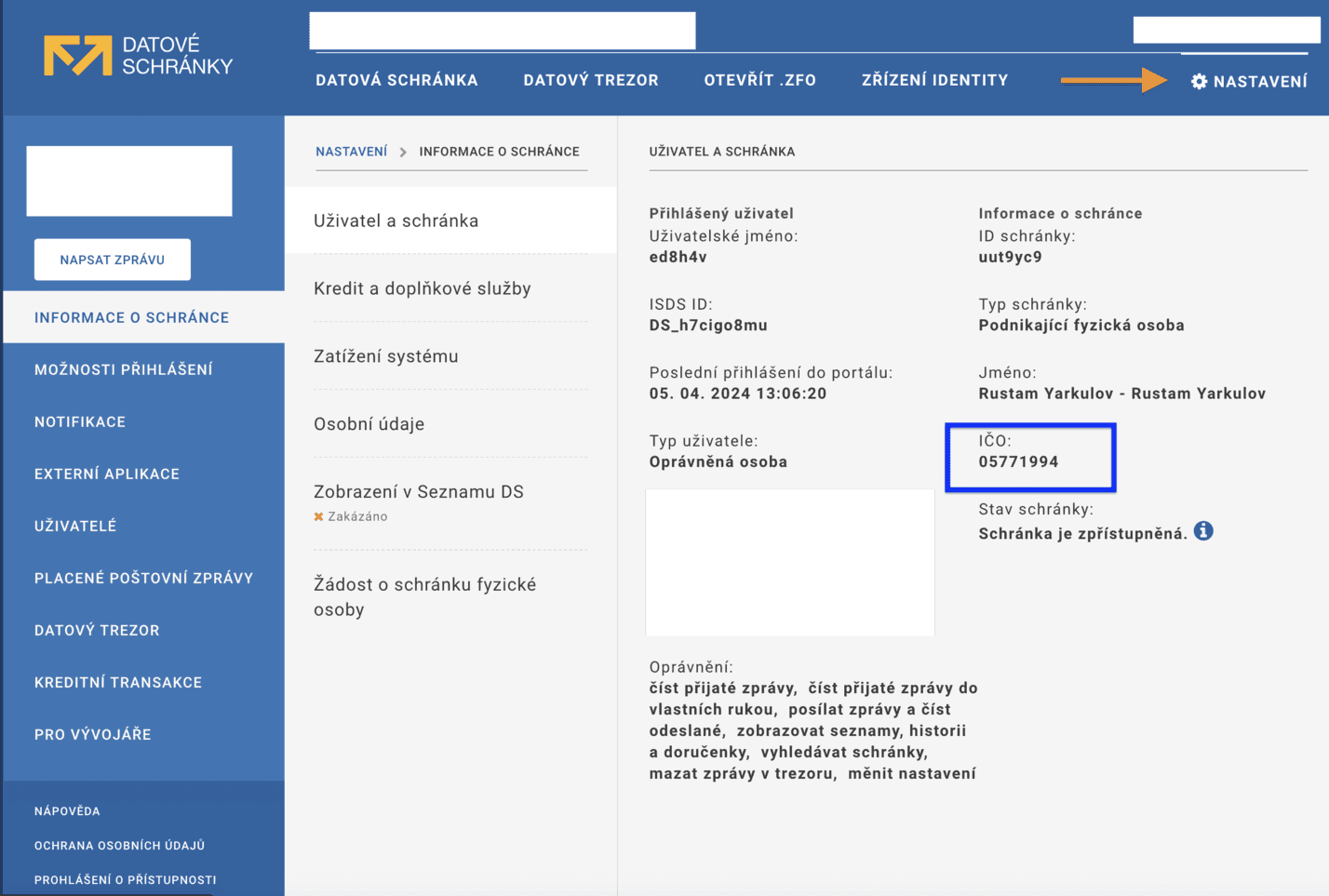The height and width of the screenshot is (896, 1329).
Task: Click the red X beside "Zakázáno"
Action: point(320,515)
